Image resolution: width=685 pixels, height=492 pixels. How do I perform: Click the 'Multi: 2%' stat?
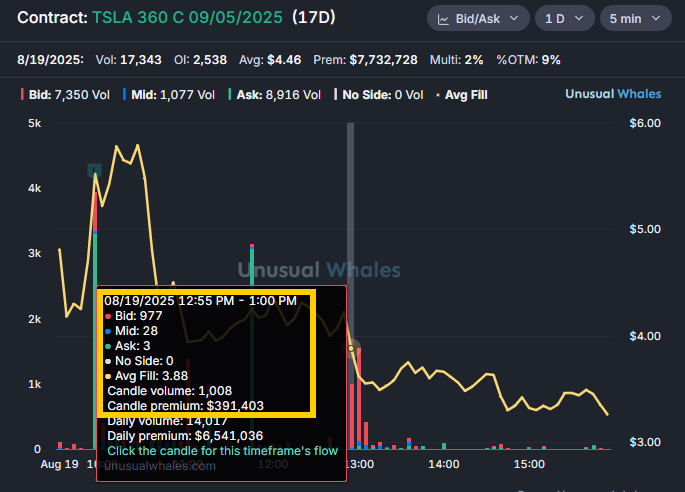pos(457,60)
